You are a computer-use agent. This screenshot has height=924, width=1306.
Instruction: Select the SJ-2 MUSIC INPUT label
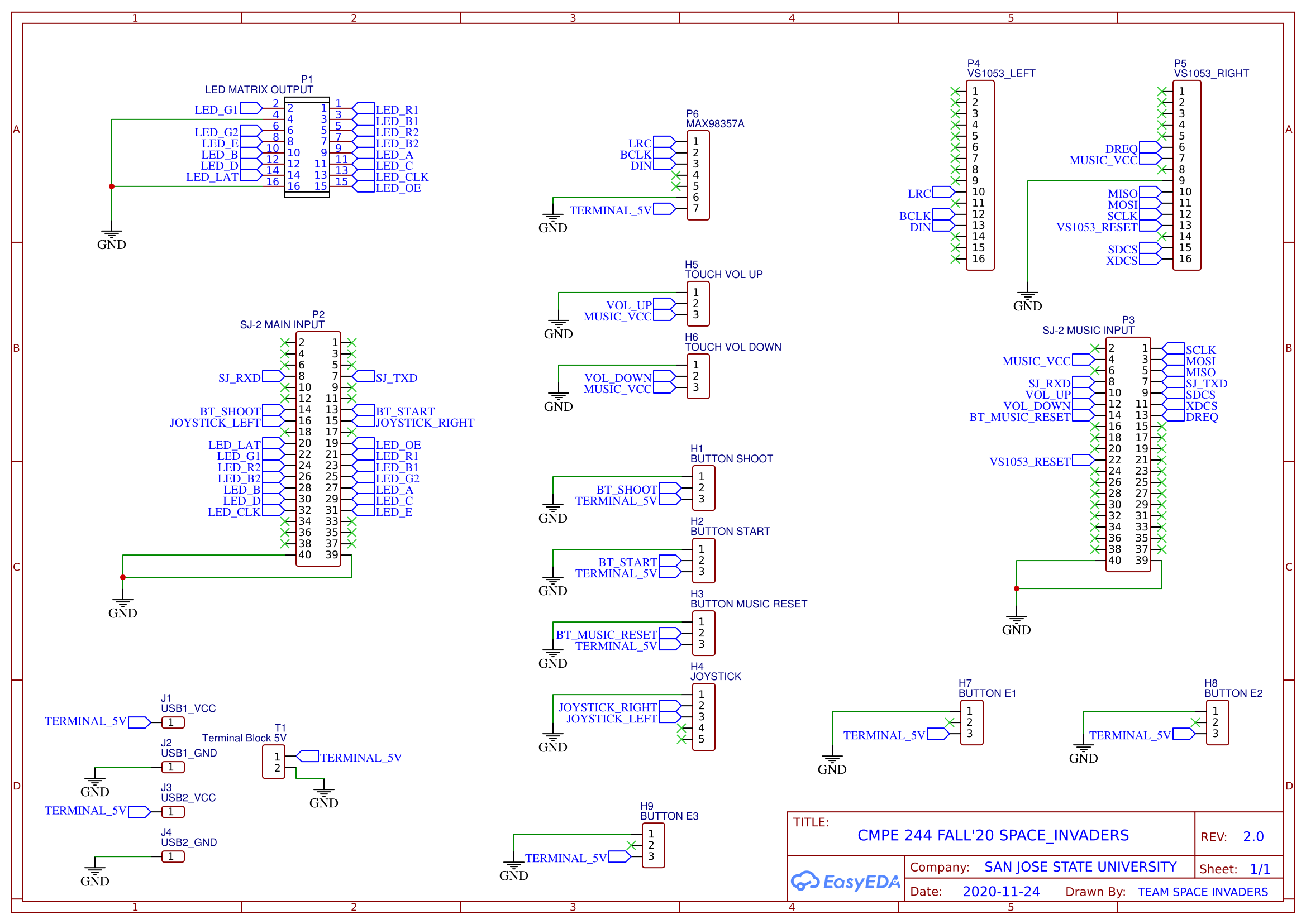coord(1088,331)
